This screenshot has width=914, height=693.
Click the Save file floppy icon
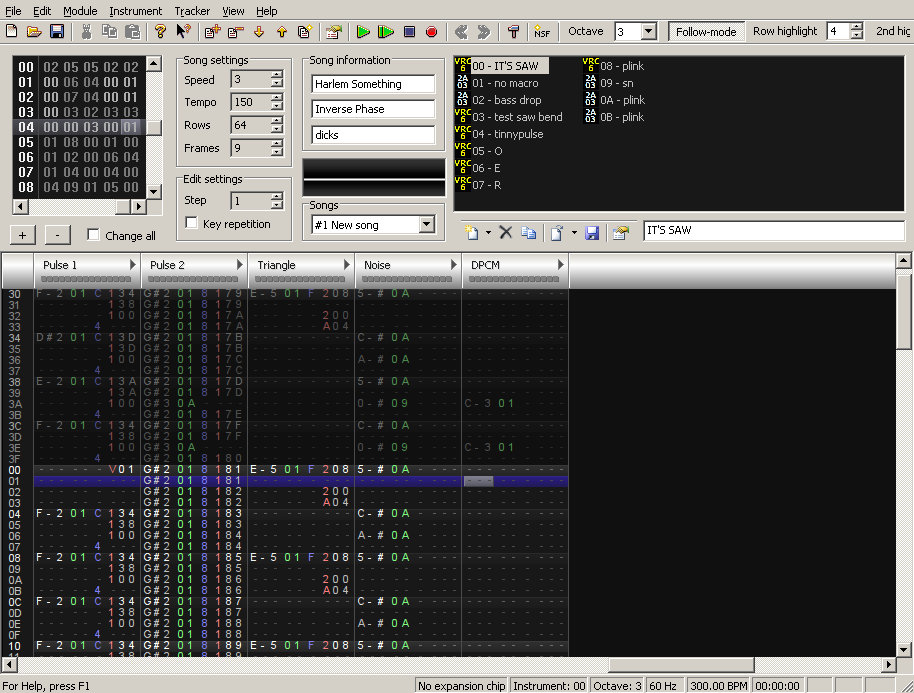tap(57, 32)
